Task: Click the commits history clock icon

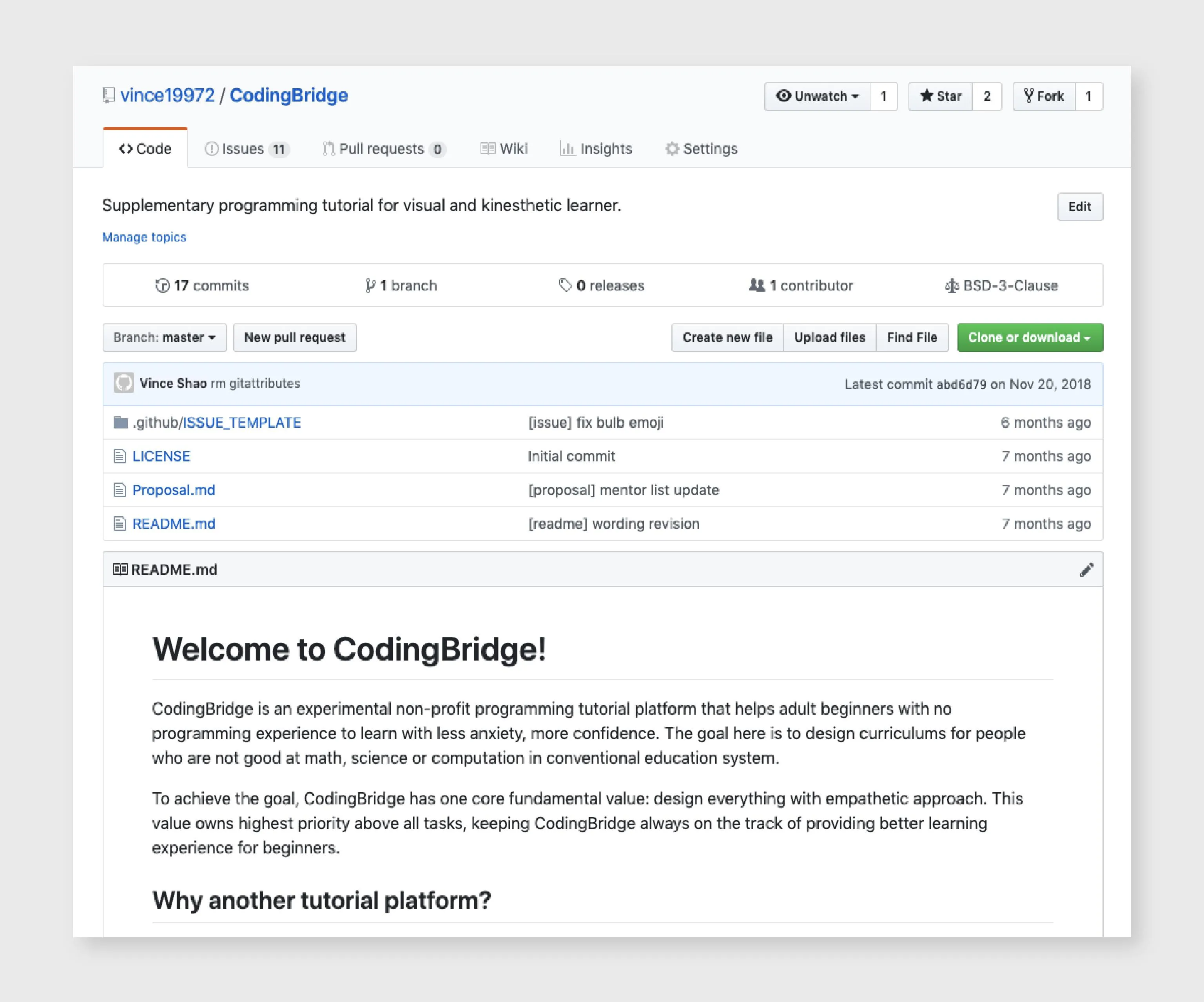Action: [x=162, y=286]
